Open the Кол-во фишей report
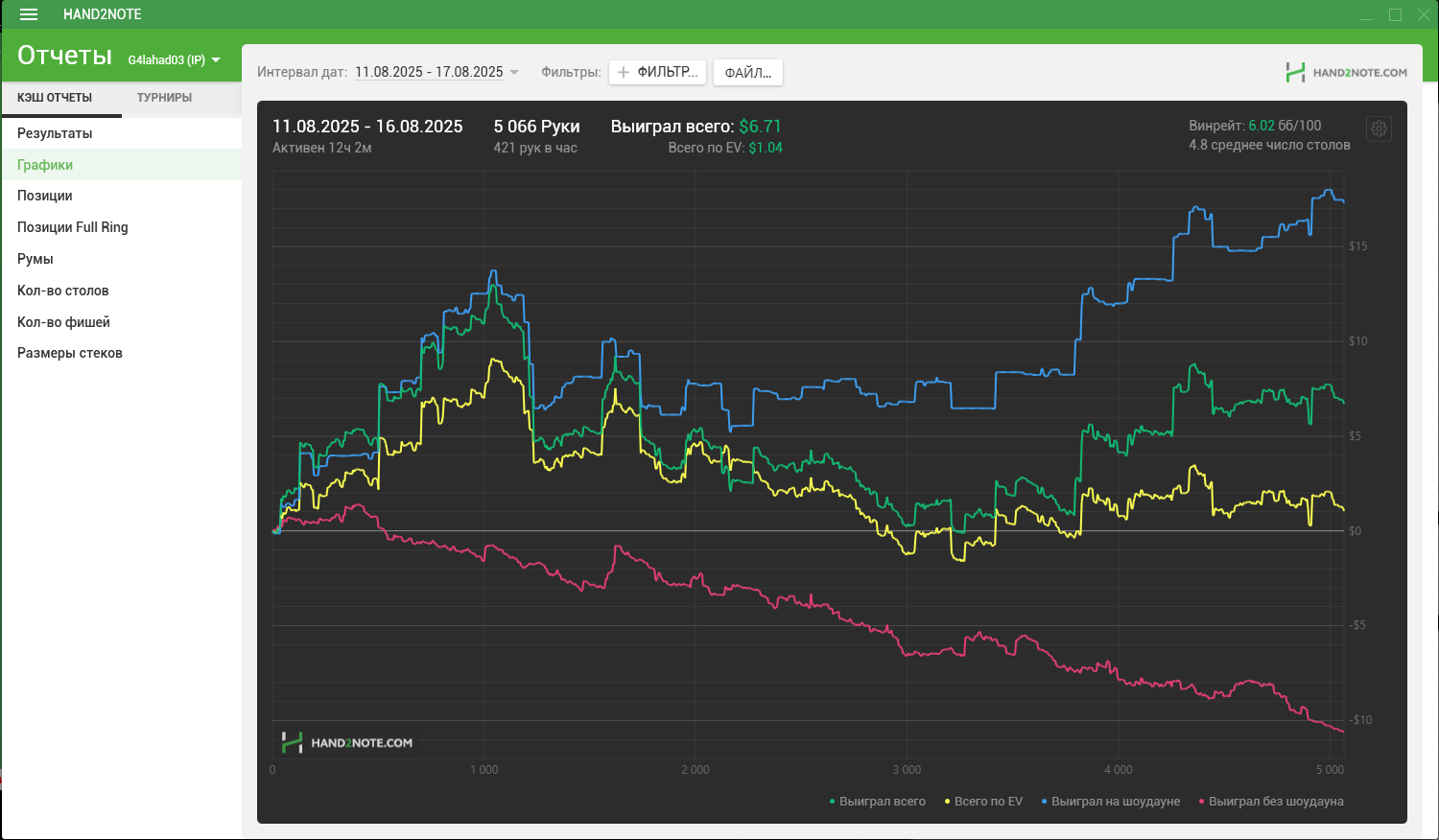Screen dimensions: 1439x840 point(122,322)
